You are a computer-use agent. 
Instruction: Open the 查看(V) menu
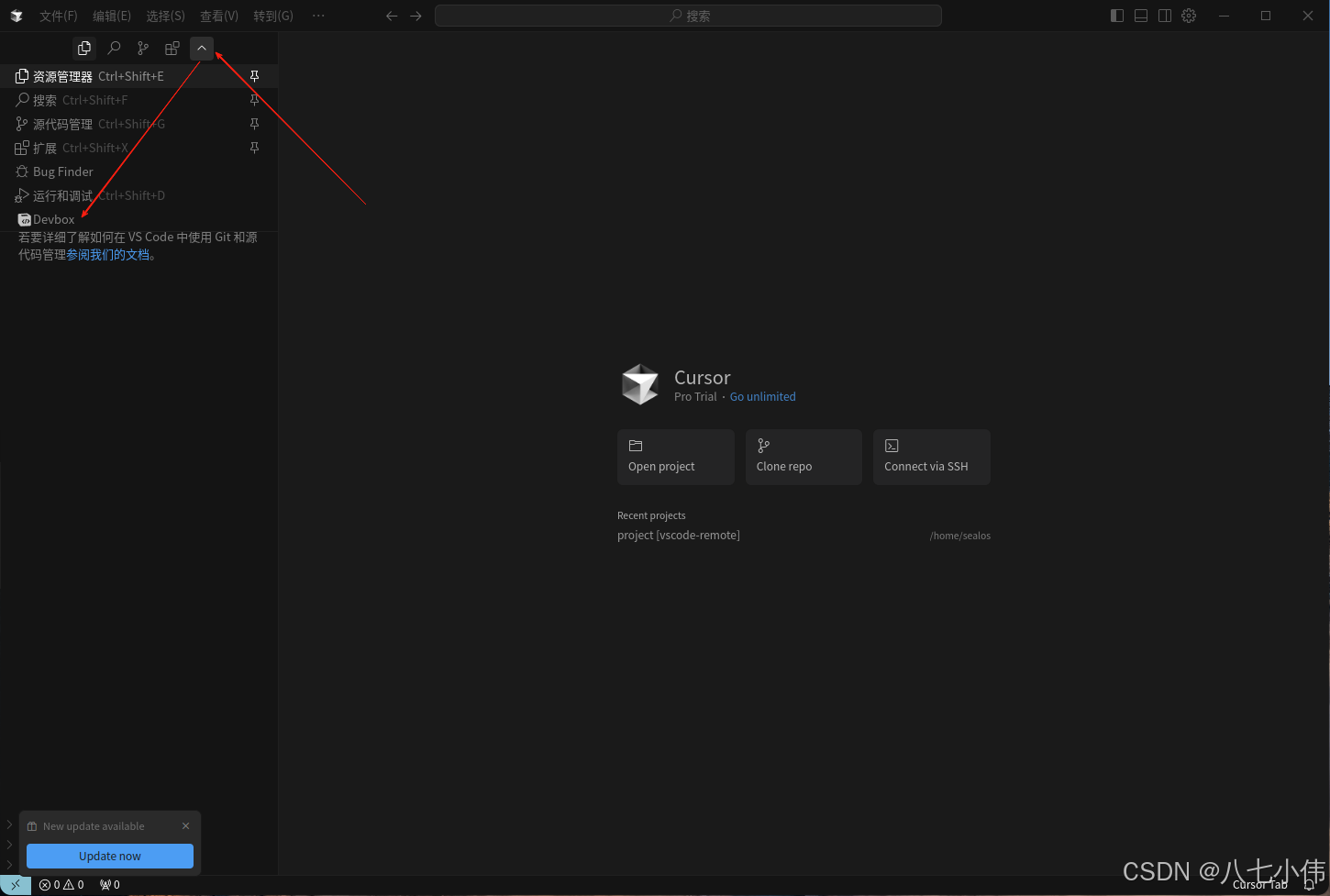[219, 16]
